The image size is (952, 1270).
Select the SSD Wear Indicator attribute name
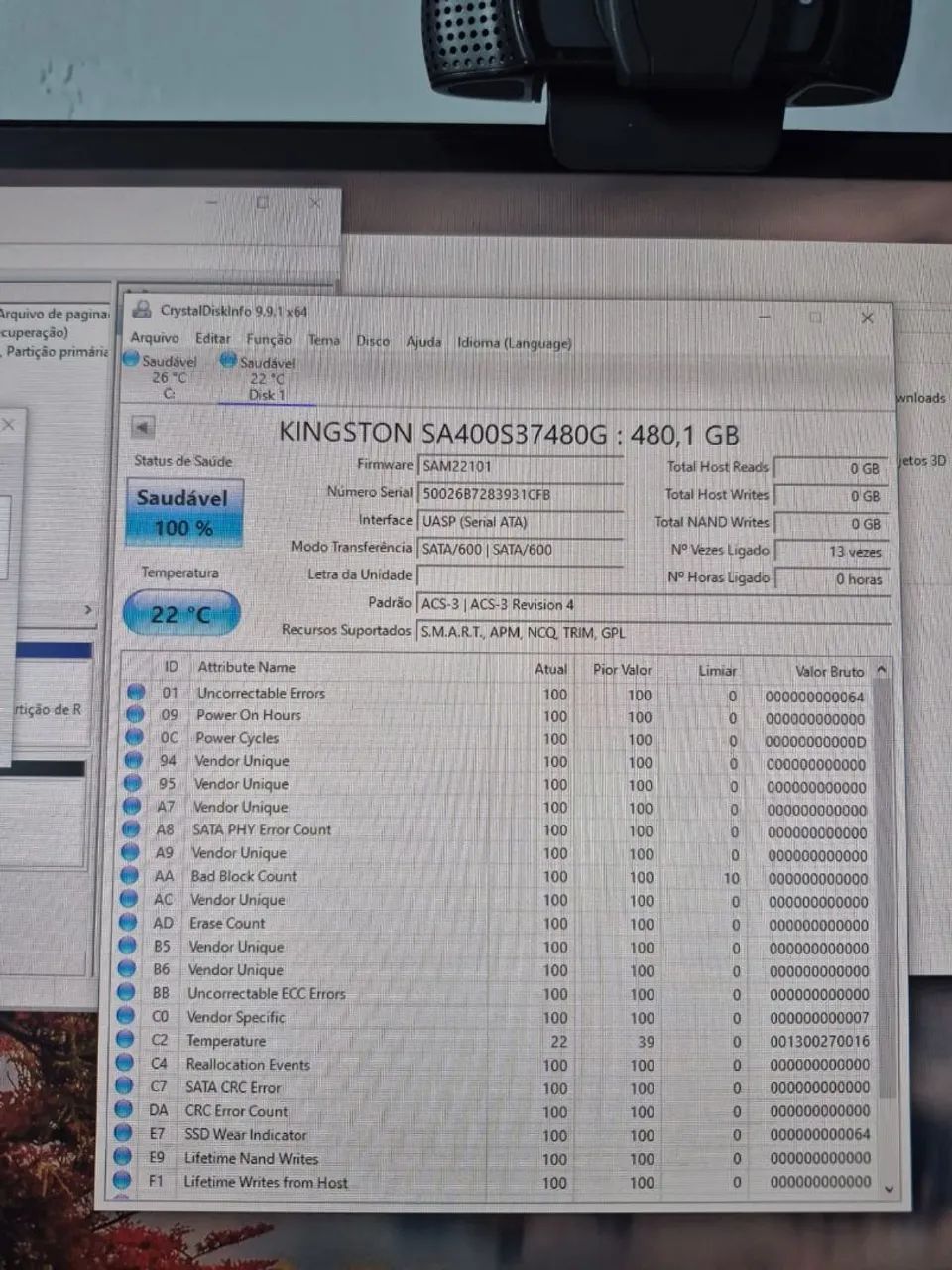click(245, 1134)
